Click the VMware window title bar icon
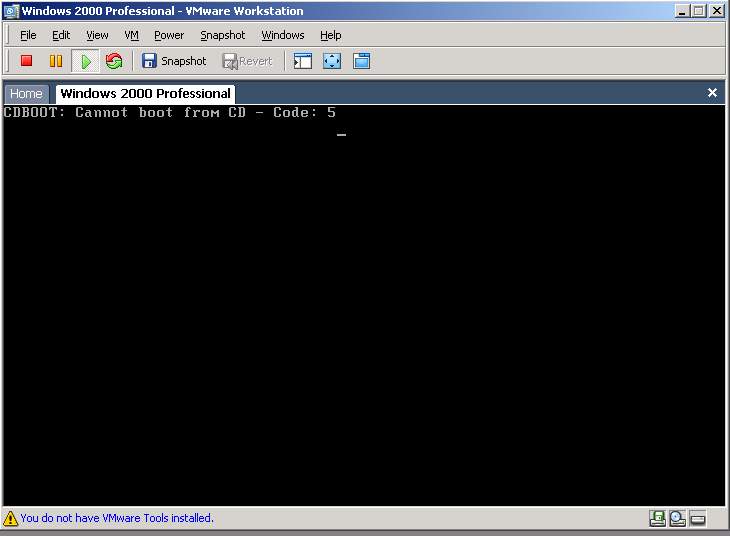 pyautogui.click(x=11, y=11)
